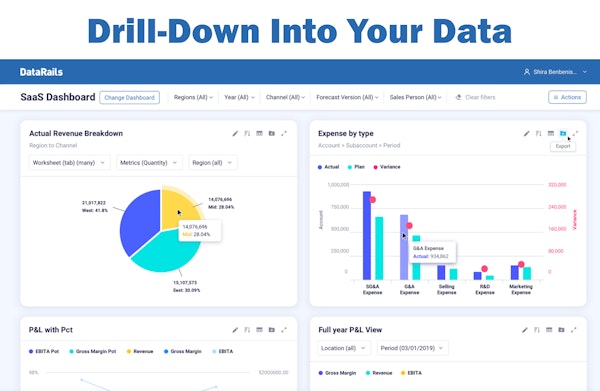600x391 pixels.
Task: Open the Forecast Version (All) filter
Action: pyautogui.click(x=347, y=98)
